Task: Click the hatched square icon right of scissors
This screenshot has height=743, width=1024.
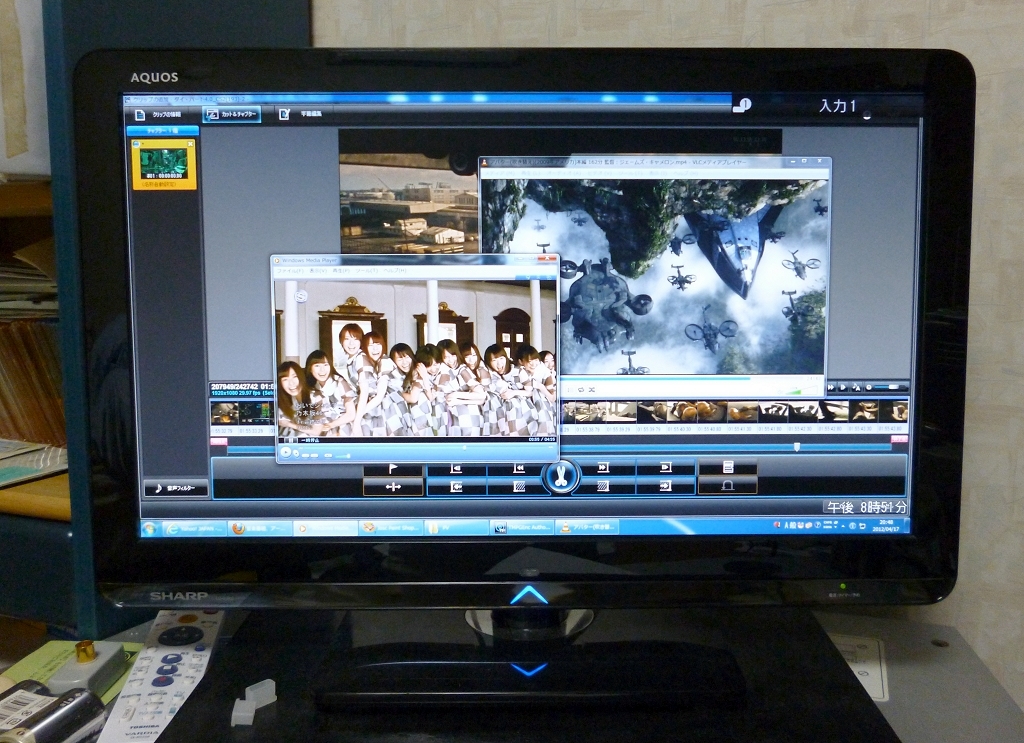Action: tap(603, 486)
